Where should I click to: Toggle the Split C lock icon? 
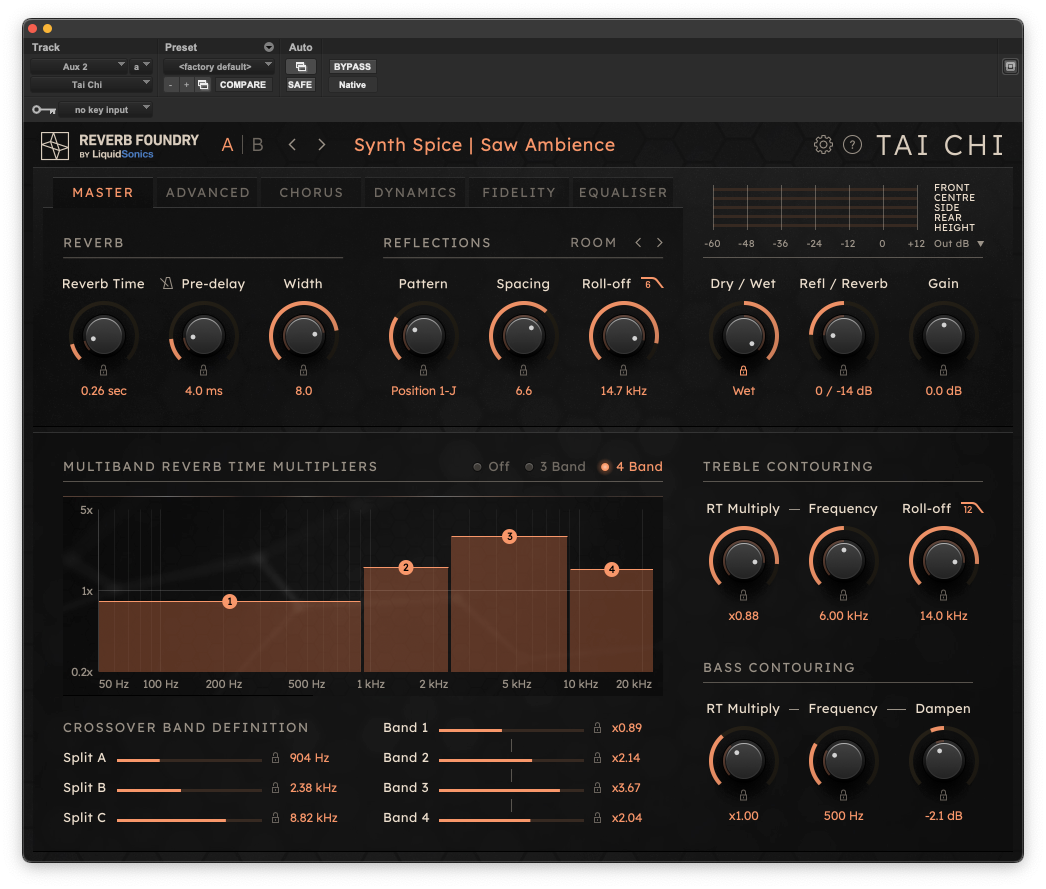coord(276,818)
